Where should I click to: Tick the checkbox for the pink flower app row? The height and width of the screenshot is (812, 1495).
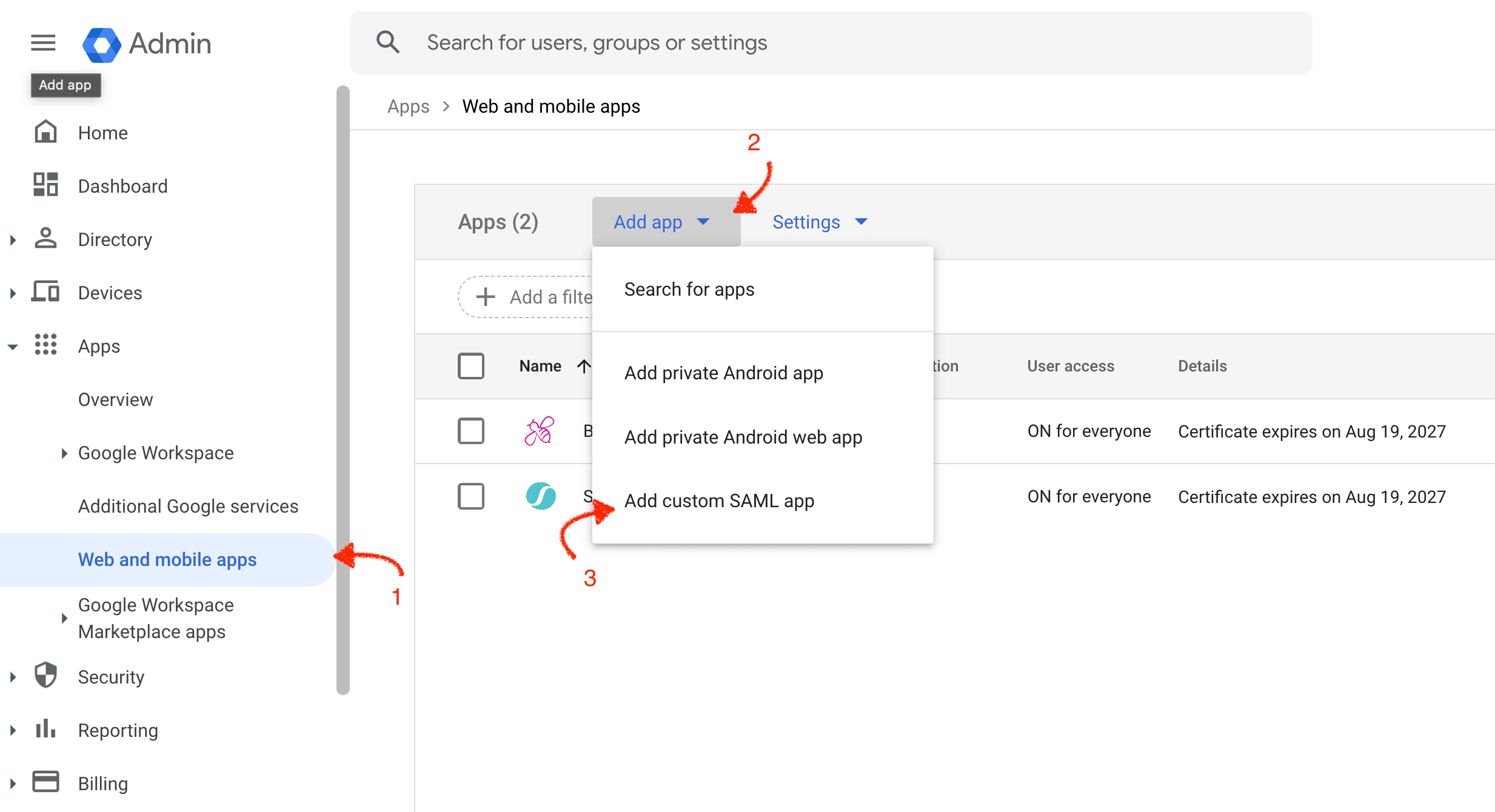(x=471, y=431)
